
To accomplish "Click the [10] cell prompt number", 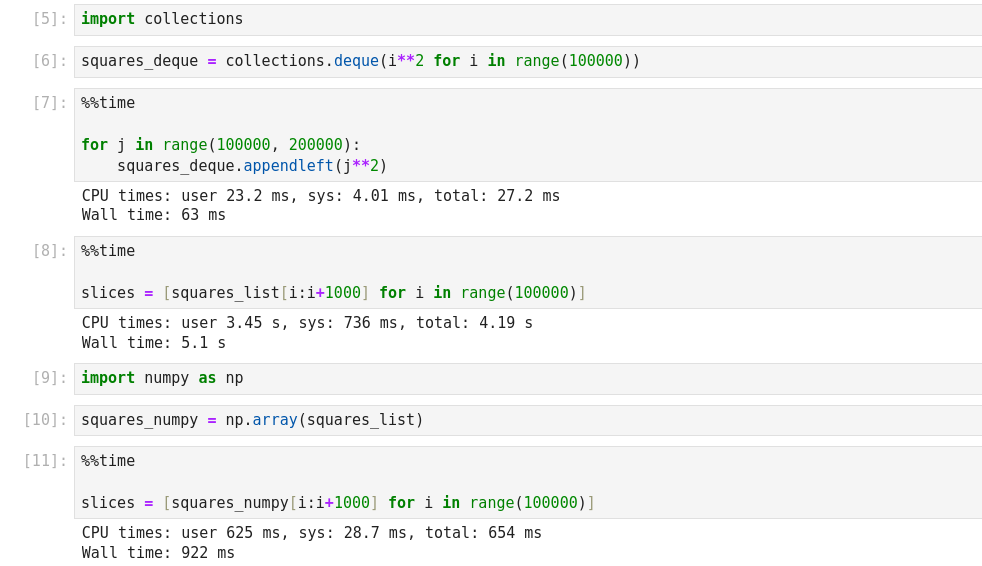I will [45, 420].
